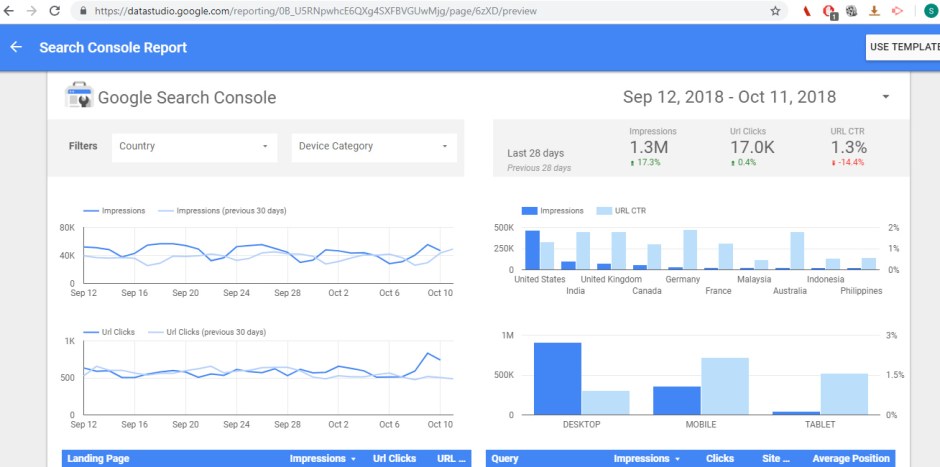Click the URL CTR legend swatch in country chart

[x=603, y=211]
